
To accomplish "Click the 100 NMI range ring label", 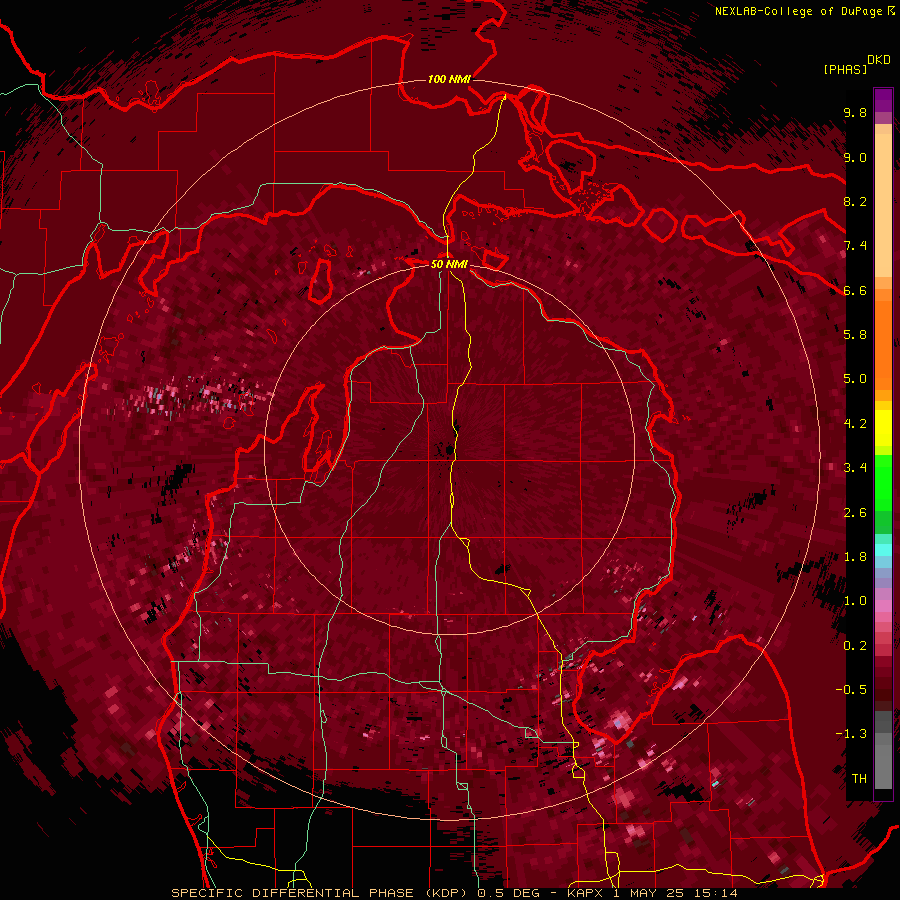I will 449,79.
